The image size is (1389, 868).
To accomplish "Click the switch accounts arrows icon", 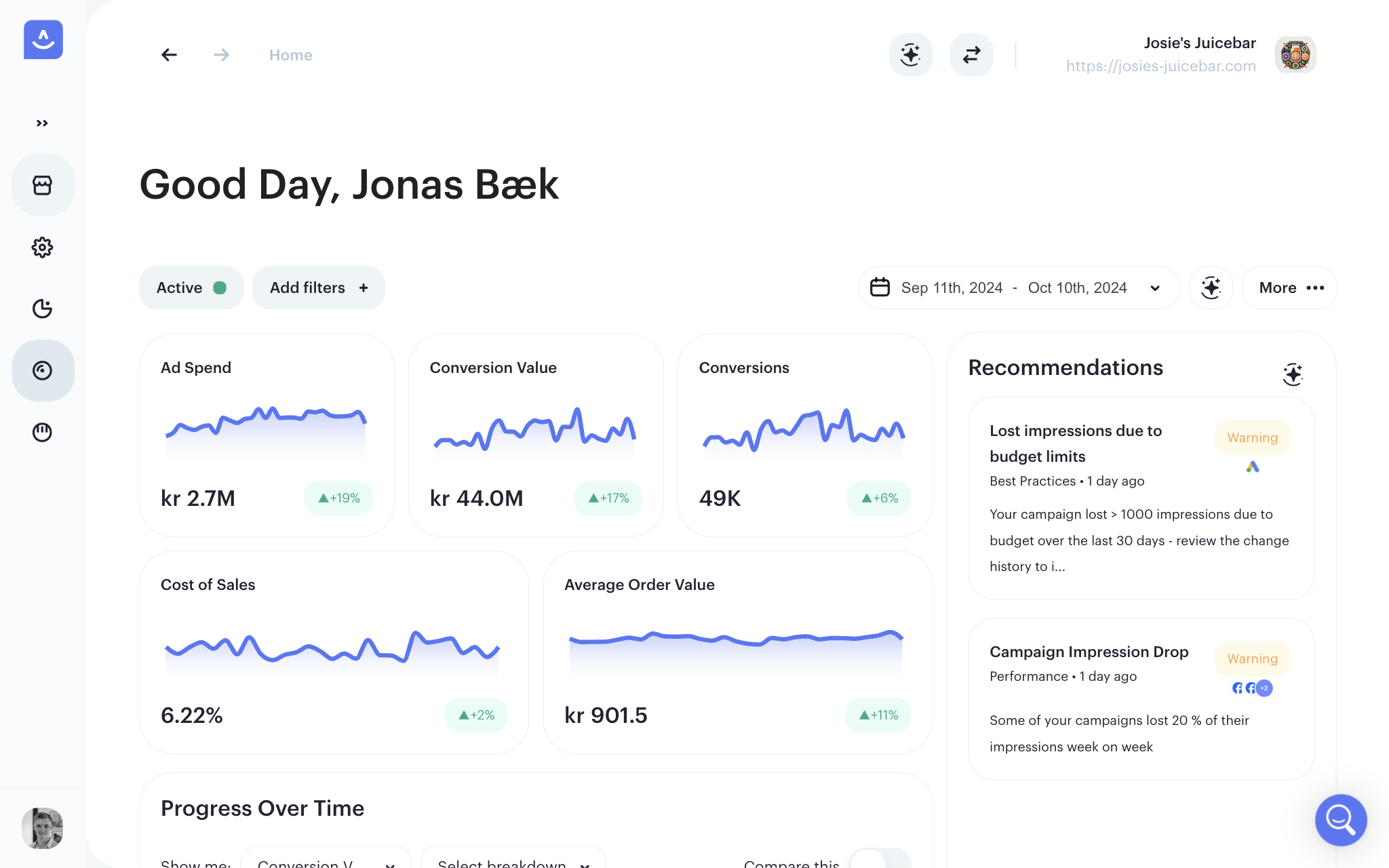I will pos(971,55).
